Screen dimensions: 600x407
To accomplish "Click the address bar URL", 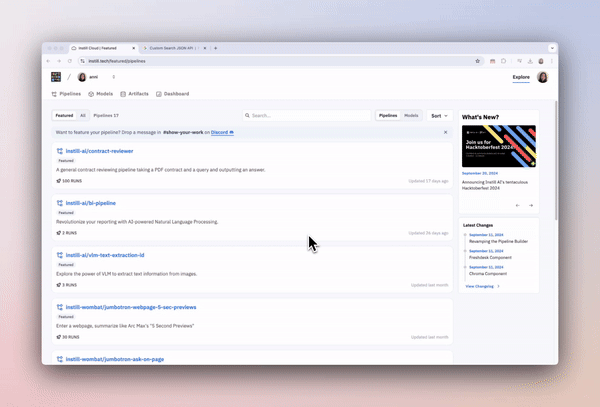I will 117,61.
